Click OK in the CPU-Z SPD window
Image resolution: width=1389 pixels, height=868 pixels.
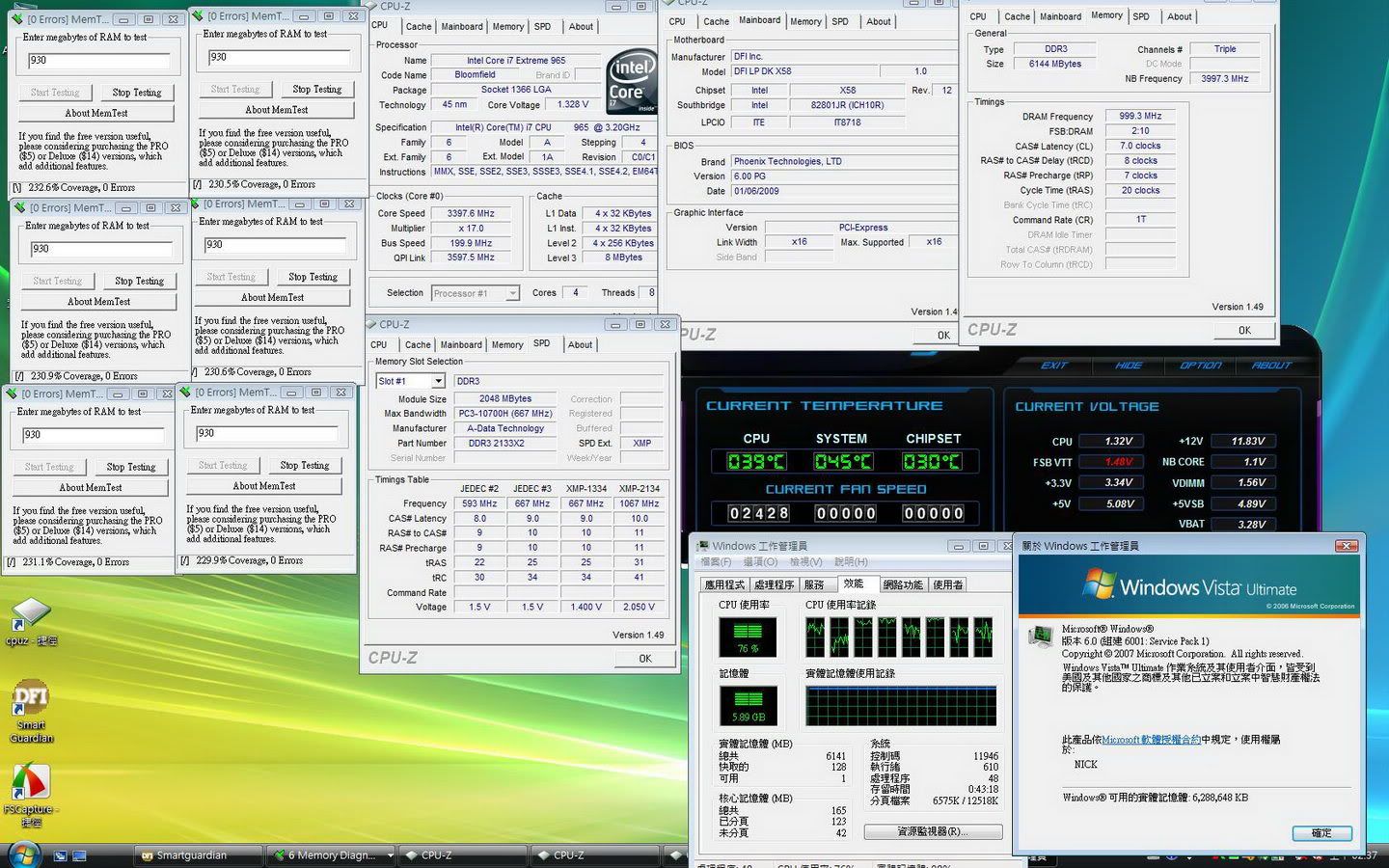point(645,659)
